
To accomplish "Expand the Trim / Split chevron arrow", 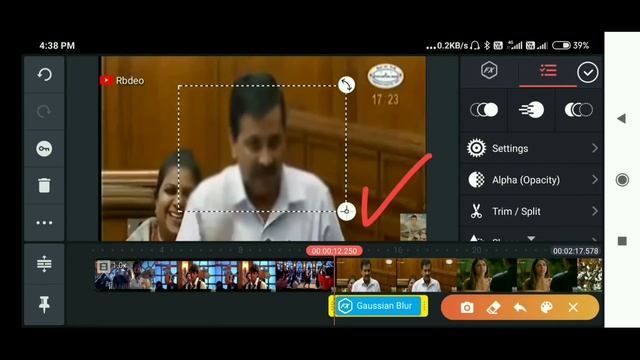I will (x=595, y=211).
